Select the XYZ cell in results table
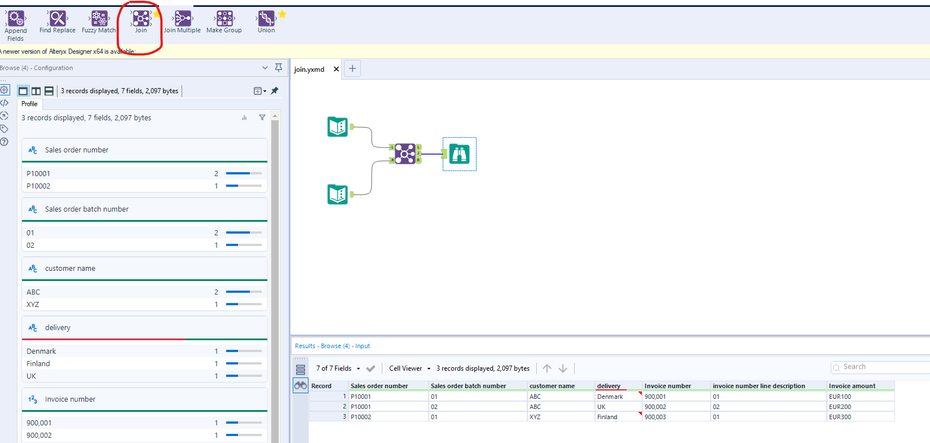930x443 pixels. (x=560, y=417)
